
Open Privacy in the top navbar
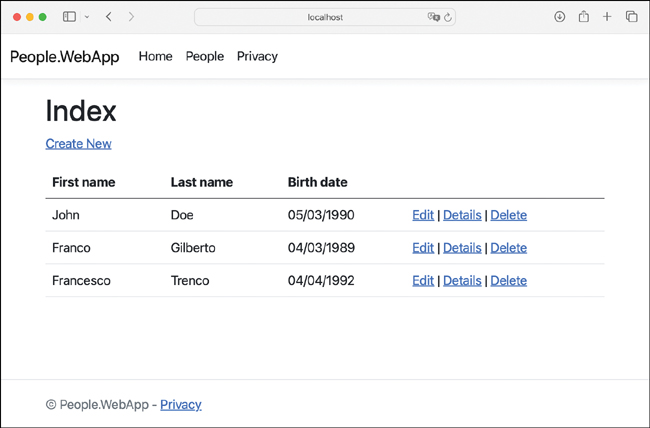tap(257, 56)
